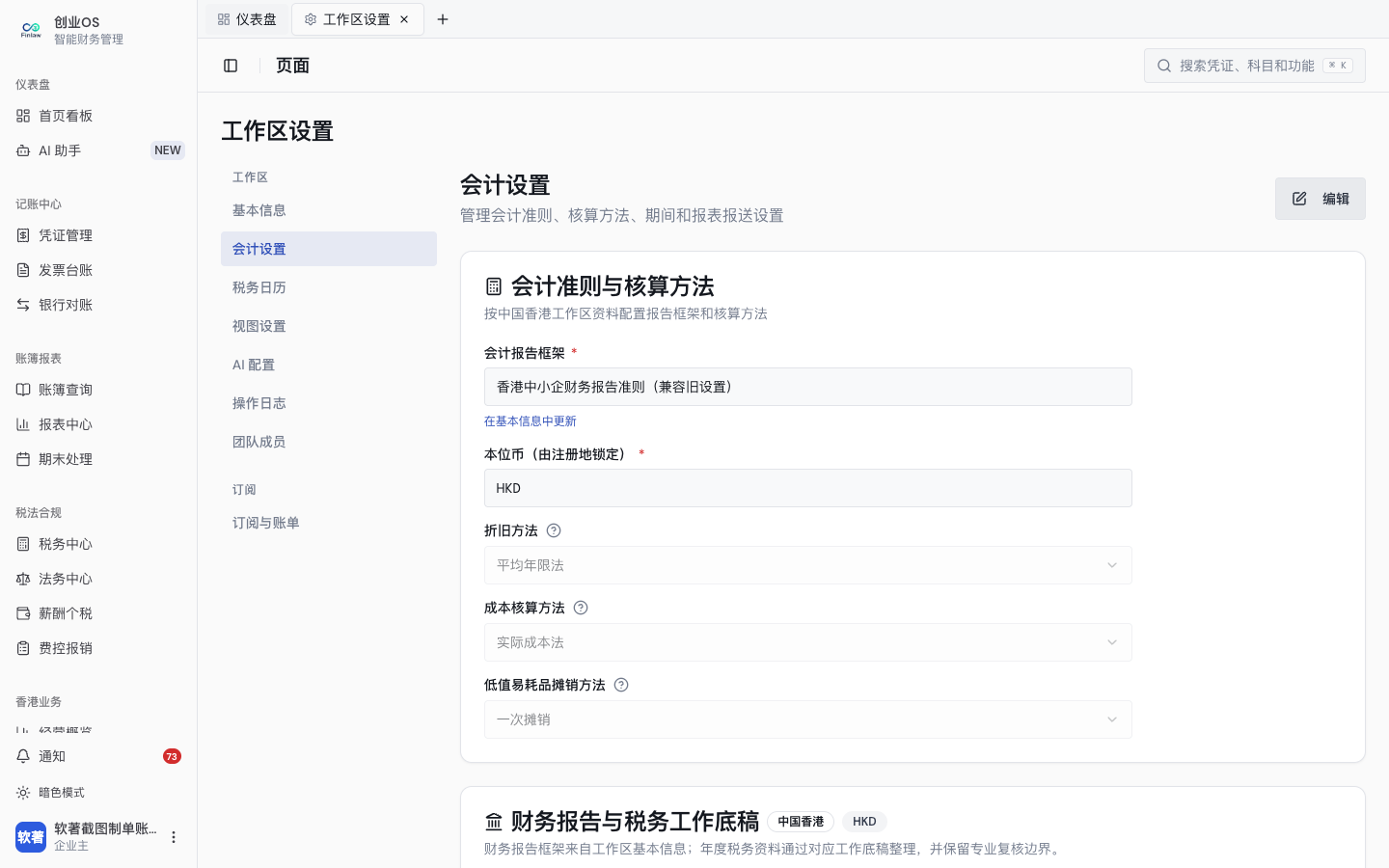The image size is (1389, 868).
Task: Click the 财务报告与税务工作底稿 bank icon
Action: 494,822
